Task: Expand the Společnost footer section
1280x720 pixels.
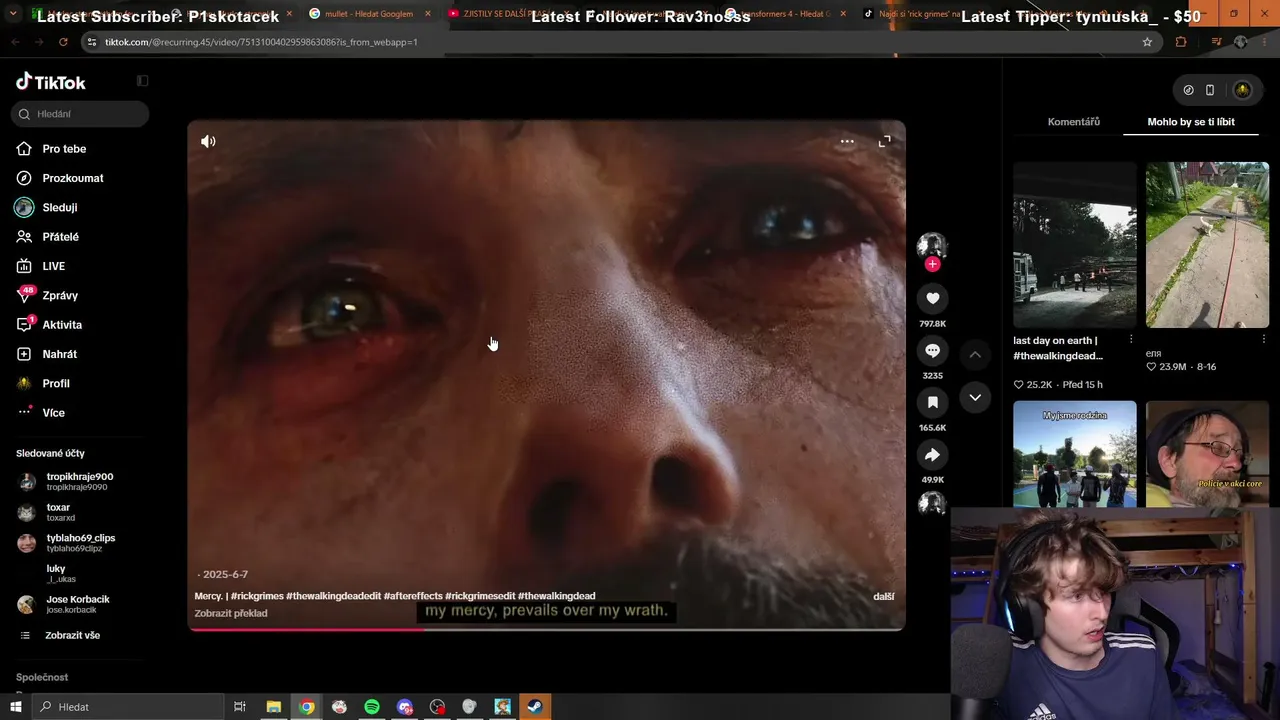Action: click(x=42, y=677)
